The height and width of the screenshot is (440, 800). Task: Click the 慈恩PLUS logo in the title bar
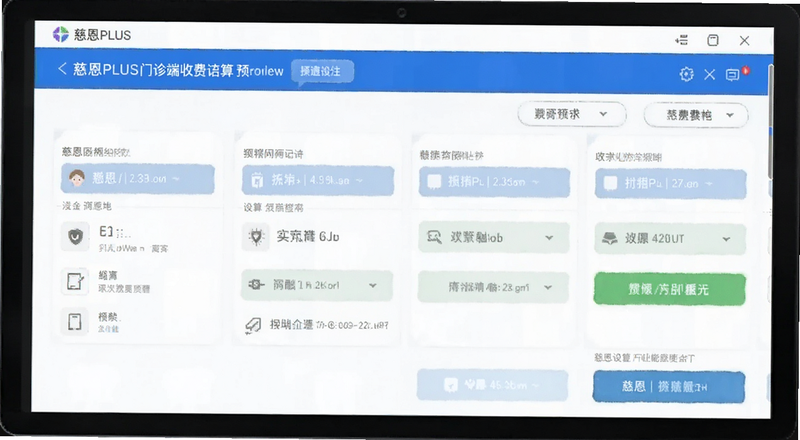[61, 35]
